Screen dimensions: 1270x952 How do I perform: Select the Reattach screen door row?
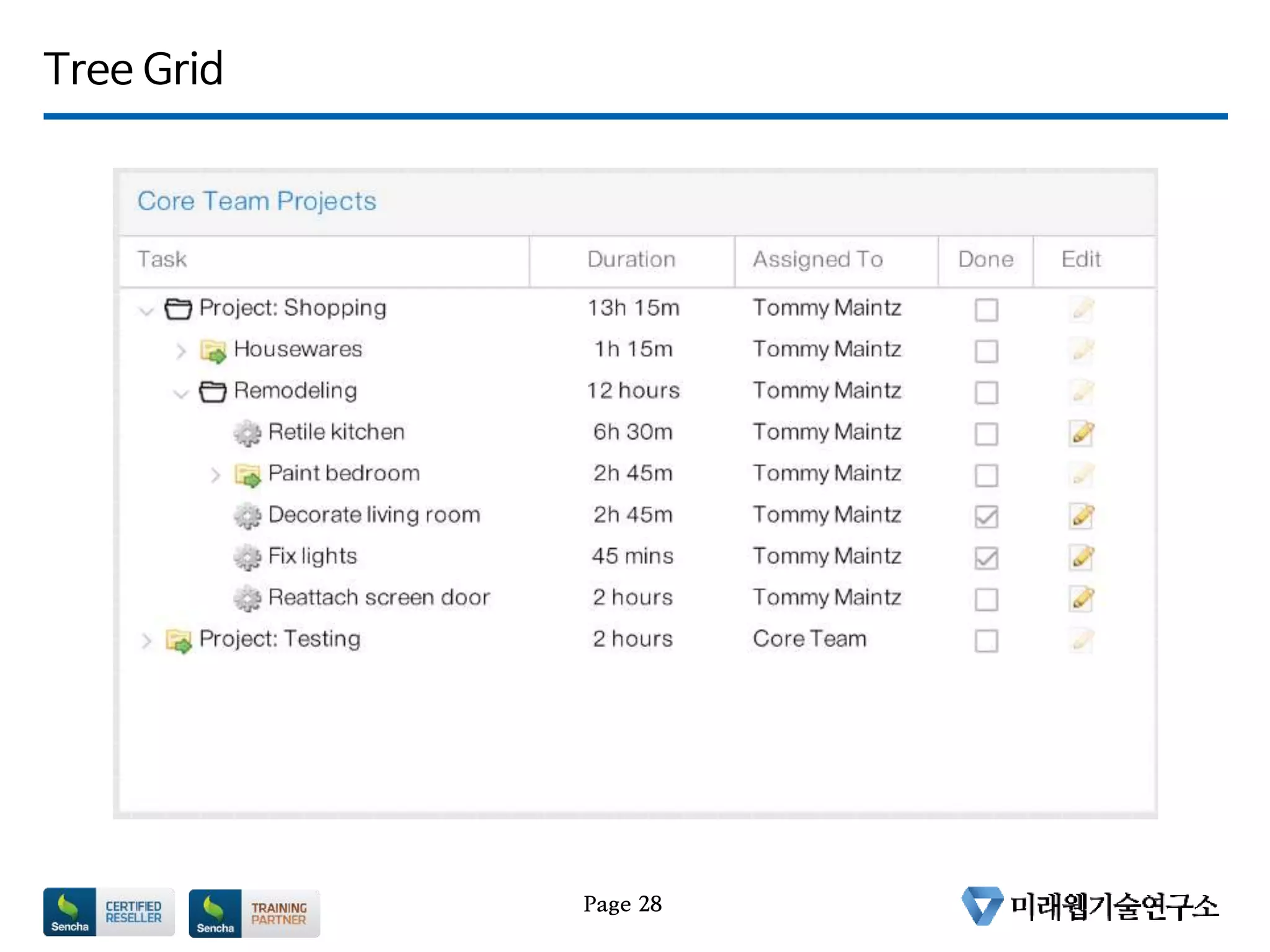click(x=379, y=597)
